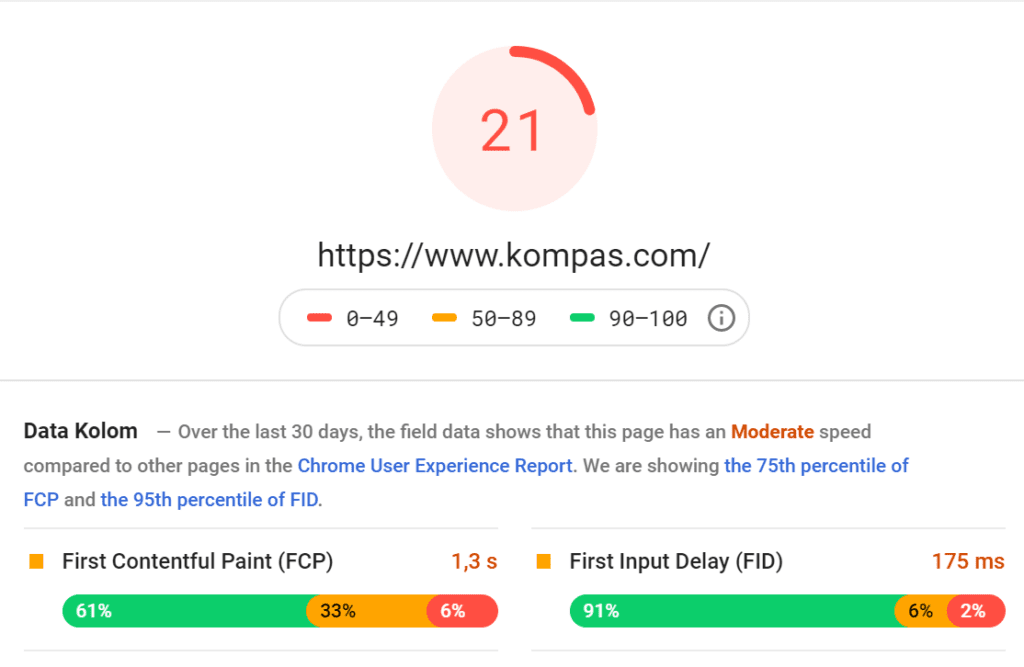Click the https://www.kompas.com/ URL text
The width and height of the screenshot is (1024, 667).
point(513,255)
